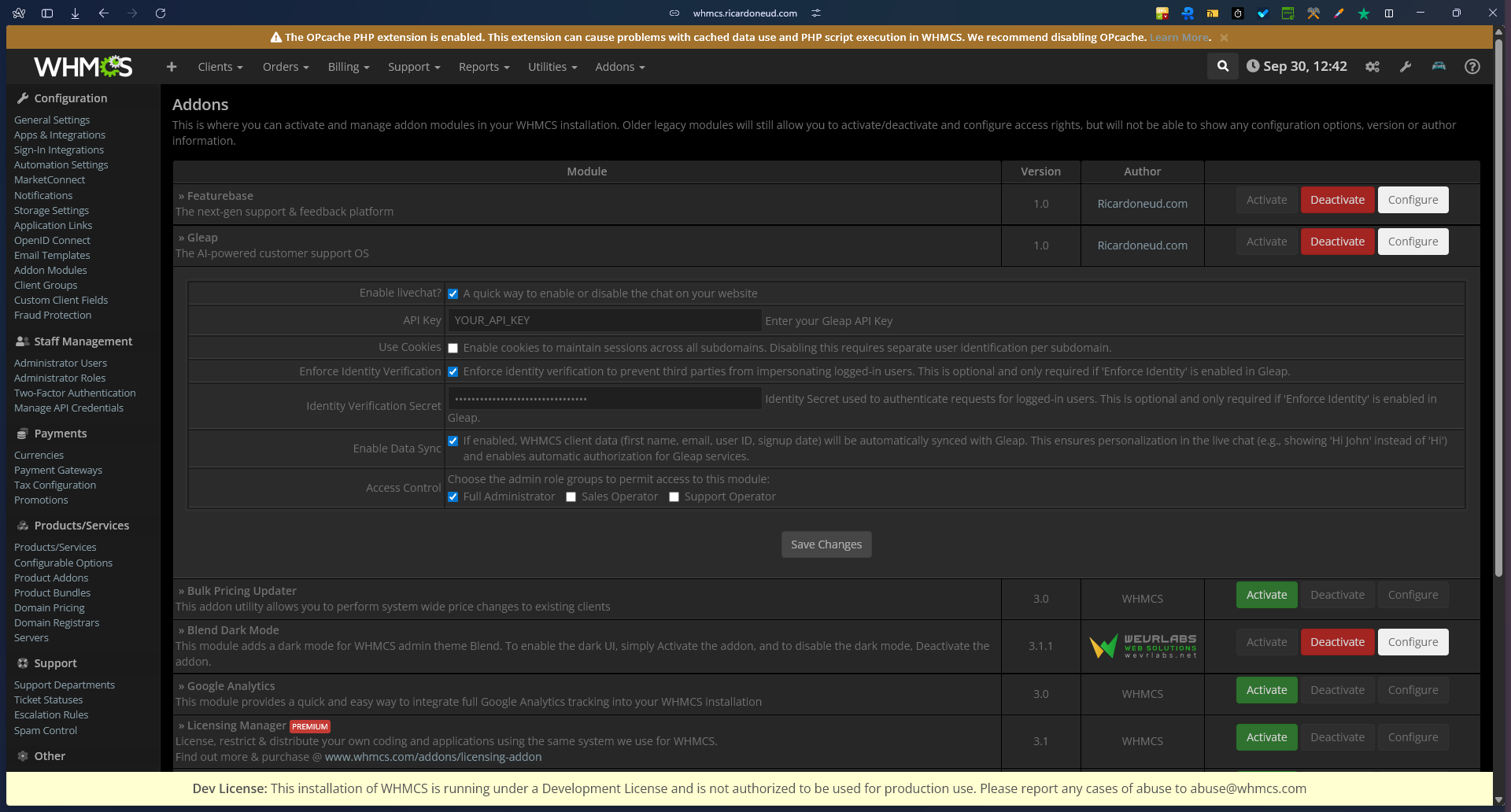Check the Sales Operator access checkbox
Screen dimensions: 1511x812
tap(571, 497)
